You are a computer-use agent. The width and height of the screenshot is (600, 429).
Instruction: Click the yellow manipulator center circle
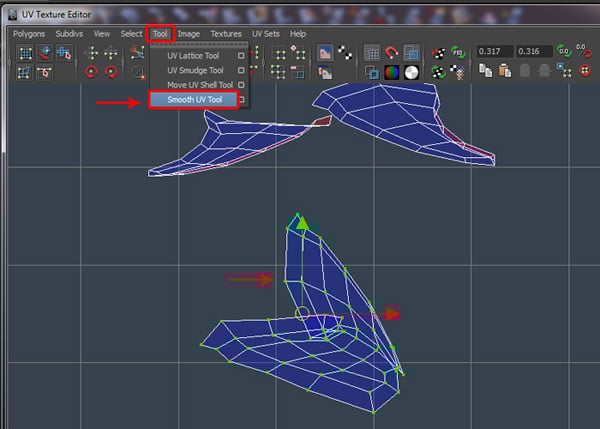[302, 313]
